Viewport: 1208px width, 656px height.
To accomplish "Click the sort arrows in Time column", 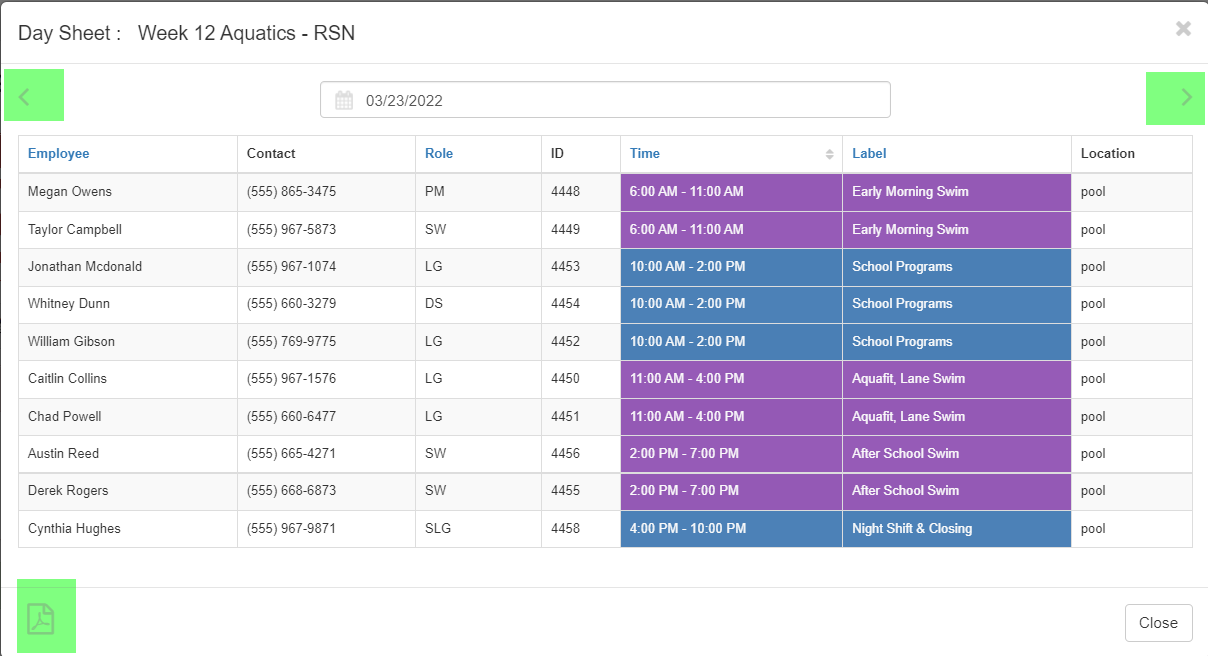I will [x=829, y=154].
